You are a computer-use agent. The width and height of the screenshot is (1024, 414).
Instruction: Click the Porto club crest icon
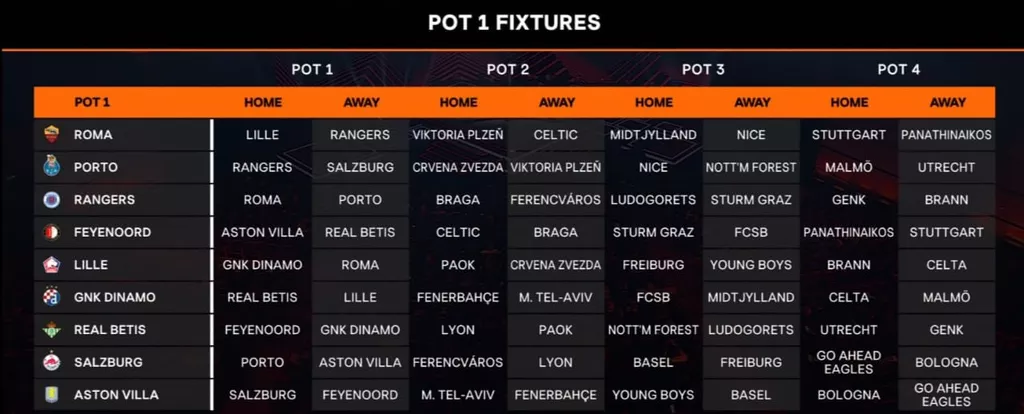pos(52,167)
